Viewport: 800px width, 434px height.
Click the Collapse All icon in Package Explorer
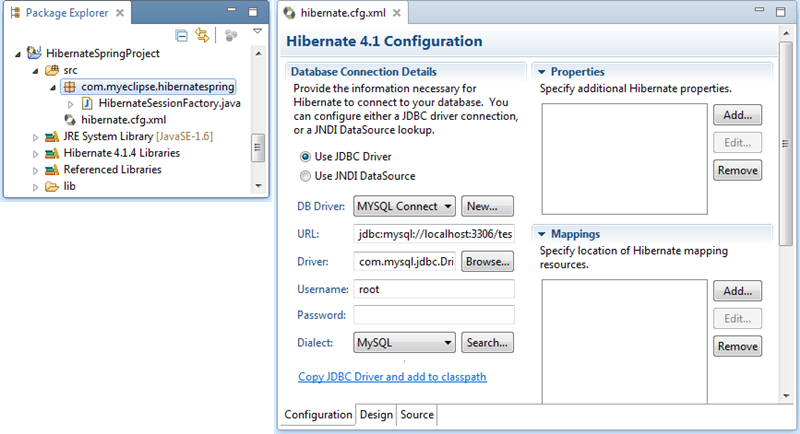182,35
